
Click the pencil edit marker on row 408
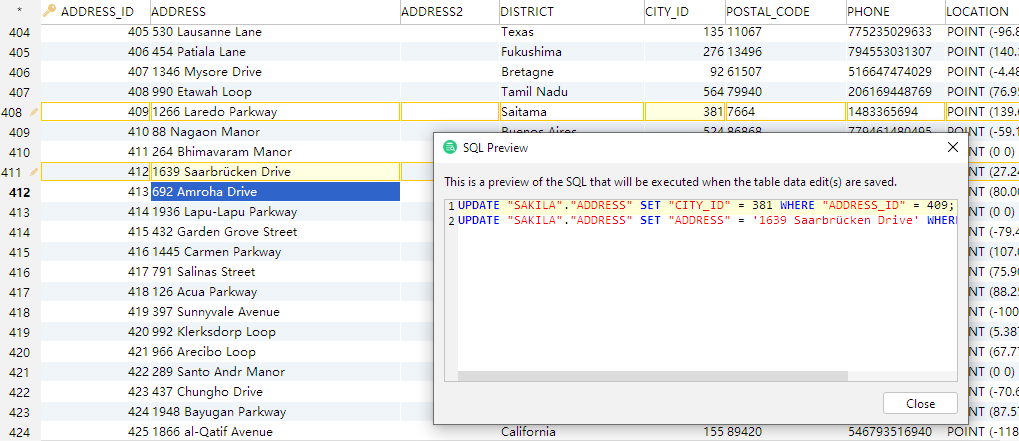[34, 112]
